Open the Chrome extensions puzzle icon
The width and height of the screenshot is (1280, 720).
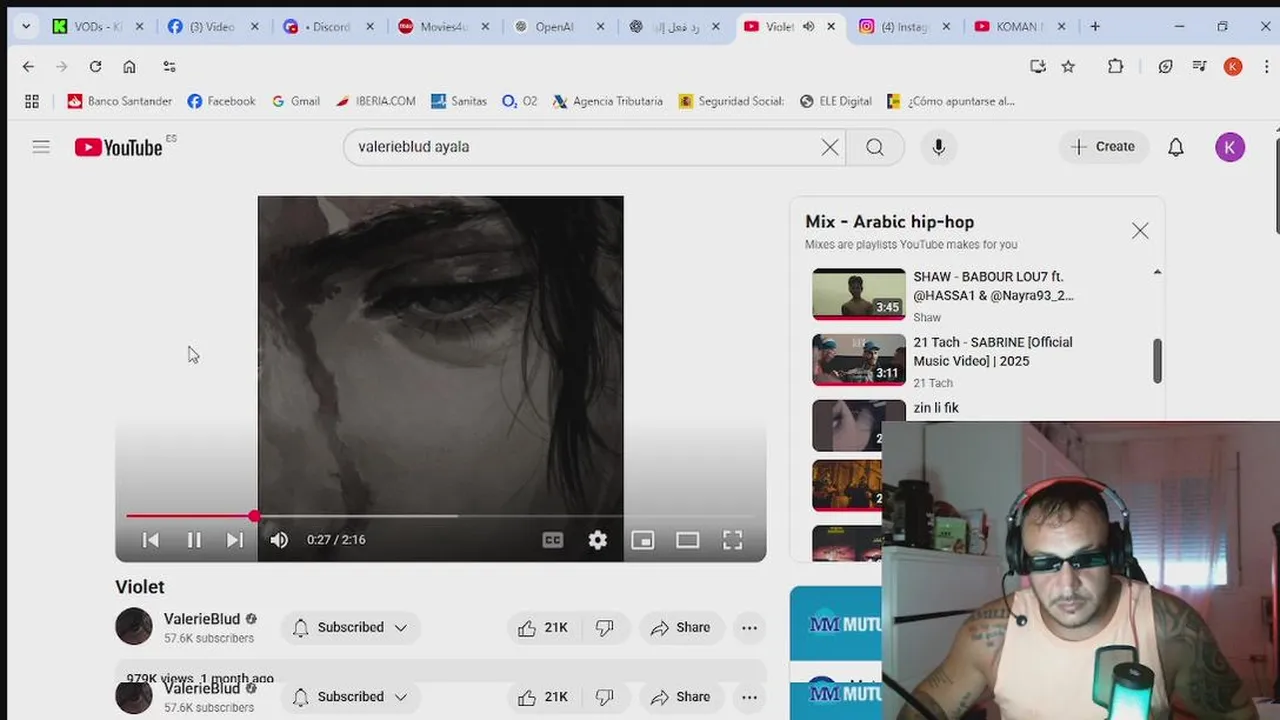(x=1115, y=66)
